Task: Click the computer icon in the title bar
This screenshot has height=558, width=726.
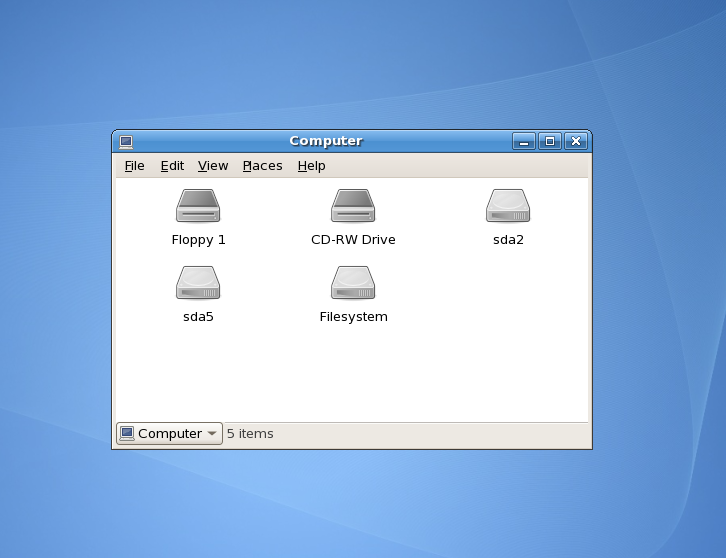Action: pos(126,142)
